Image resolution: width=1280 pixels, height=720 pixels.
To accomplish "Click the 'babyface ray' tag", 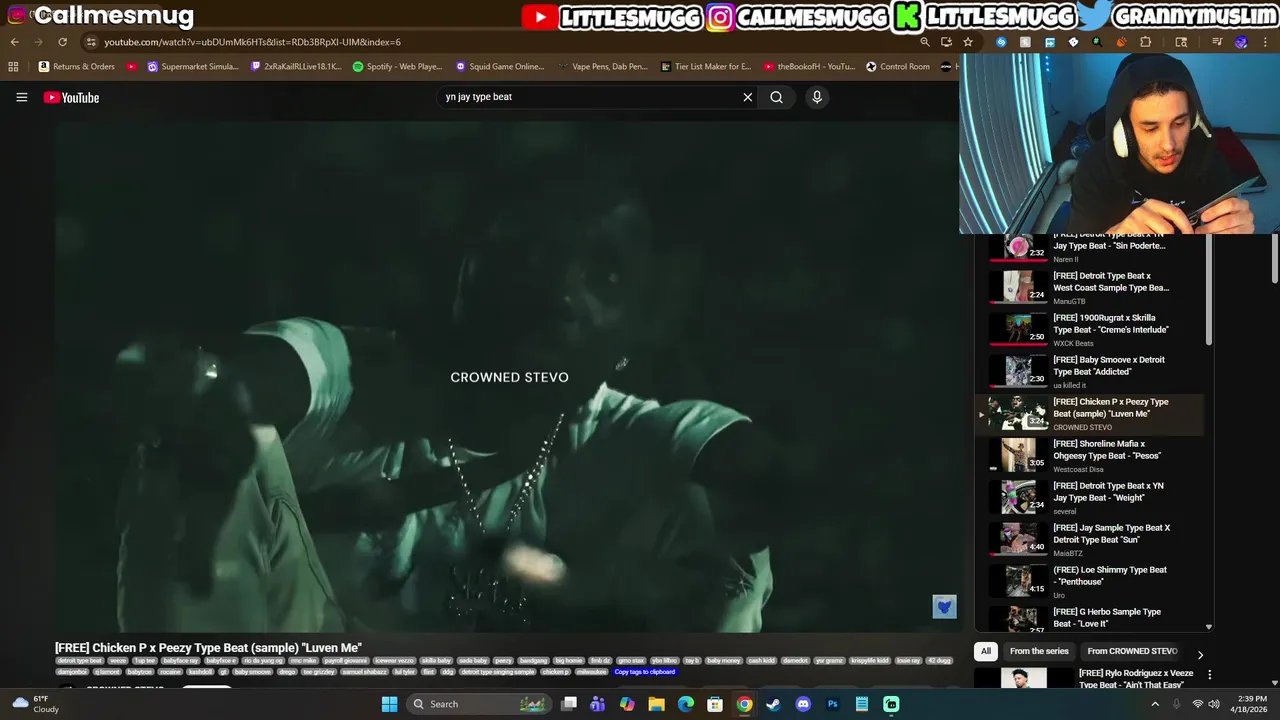I will pos(180,661).
